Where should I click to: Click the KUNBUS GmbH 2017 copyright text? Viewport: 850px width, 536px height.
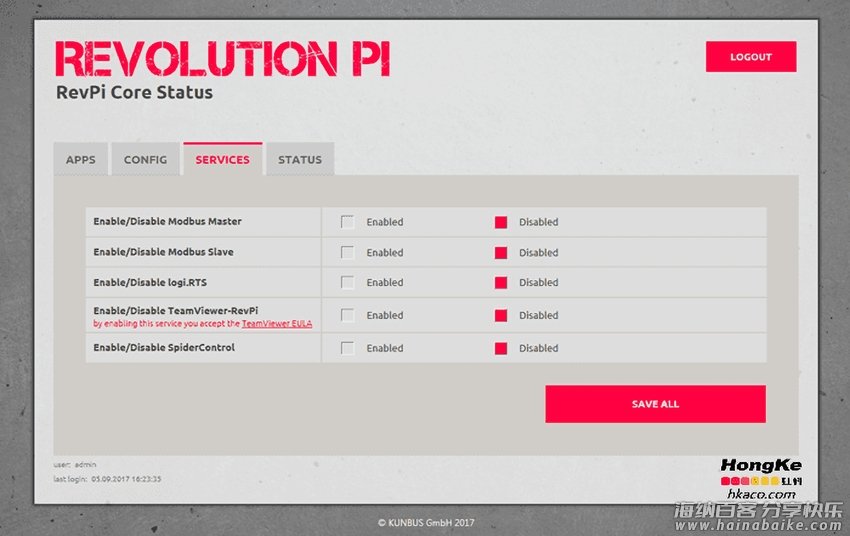(x=426, y=522)
